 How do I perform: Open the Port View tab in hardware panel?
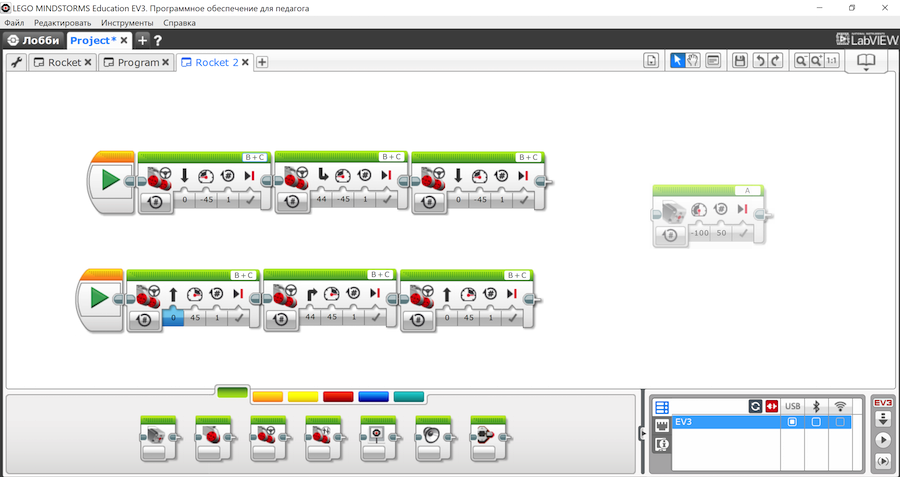tap(662, 425)
